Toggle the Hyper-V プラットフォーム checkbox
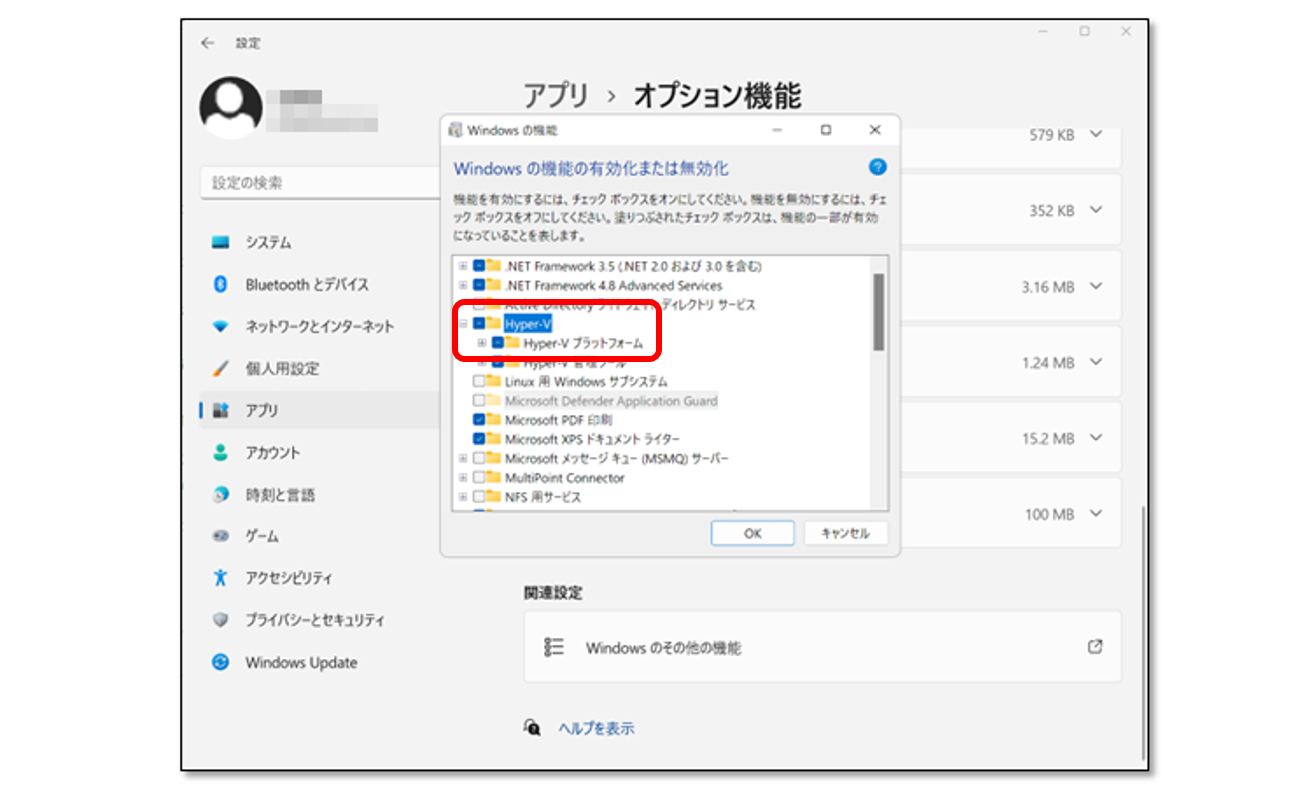The width and height of the screenshot is (1310, 789). [498, 343]
